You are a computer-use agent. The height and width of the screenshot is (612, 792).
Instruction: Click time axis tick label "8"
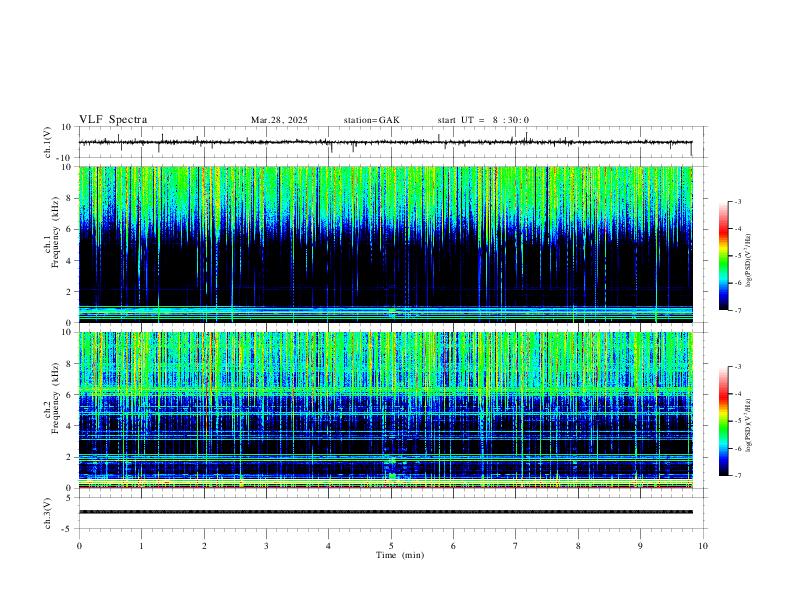(578, 546)
